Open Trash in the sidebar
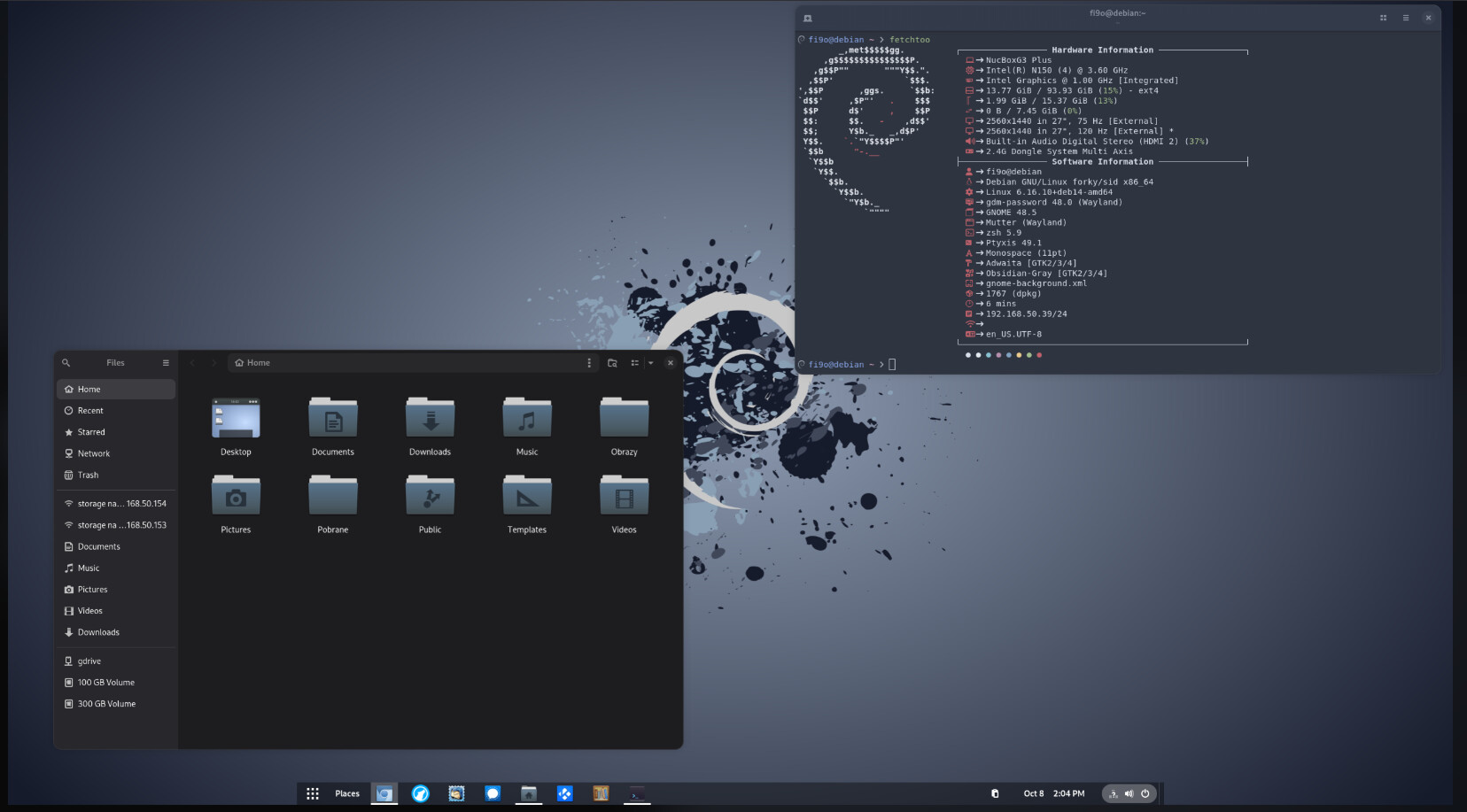 point(88,476)
